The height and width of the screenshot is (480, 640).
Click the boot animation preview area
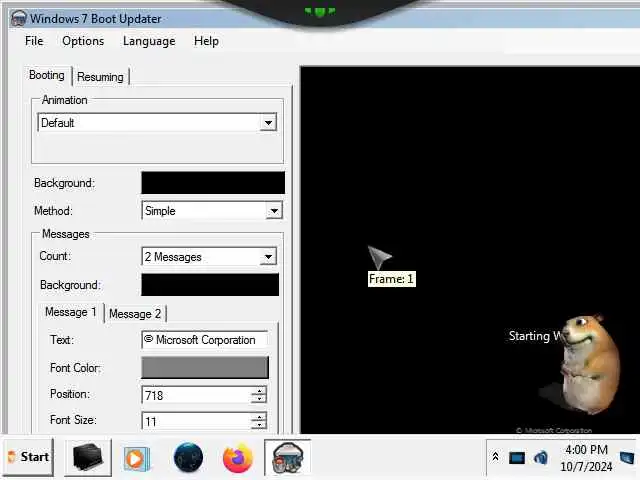pyautogui.click(x=470, y=250)
